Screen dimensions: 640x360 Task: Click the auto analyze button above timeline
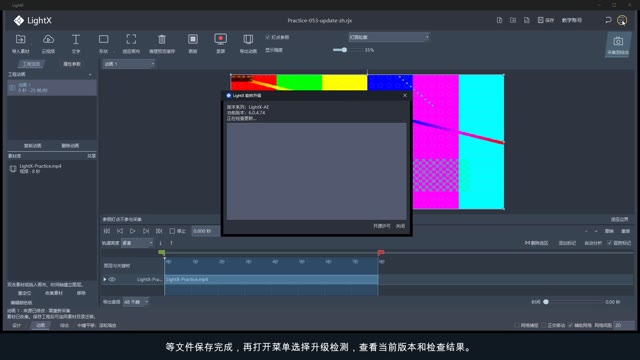(x=593, y=243)
